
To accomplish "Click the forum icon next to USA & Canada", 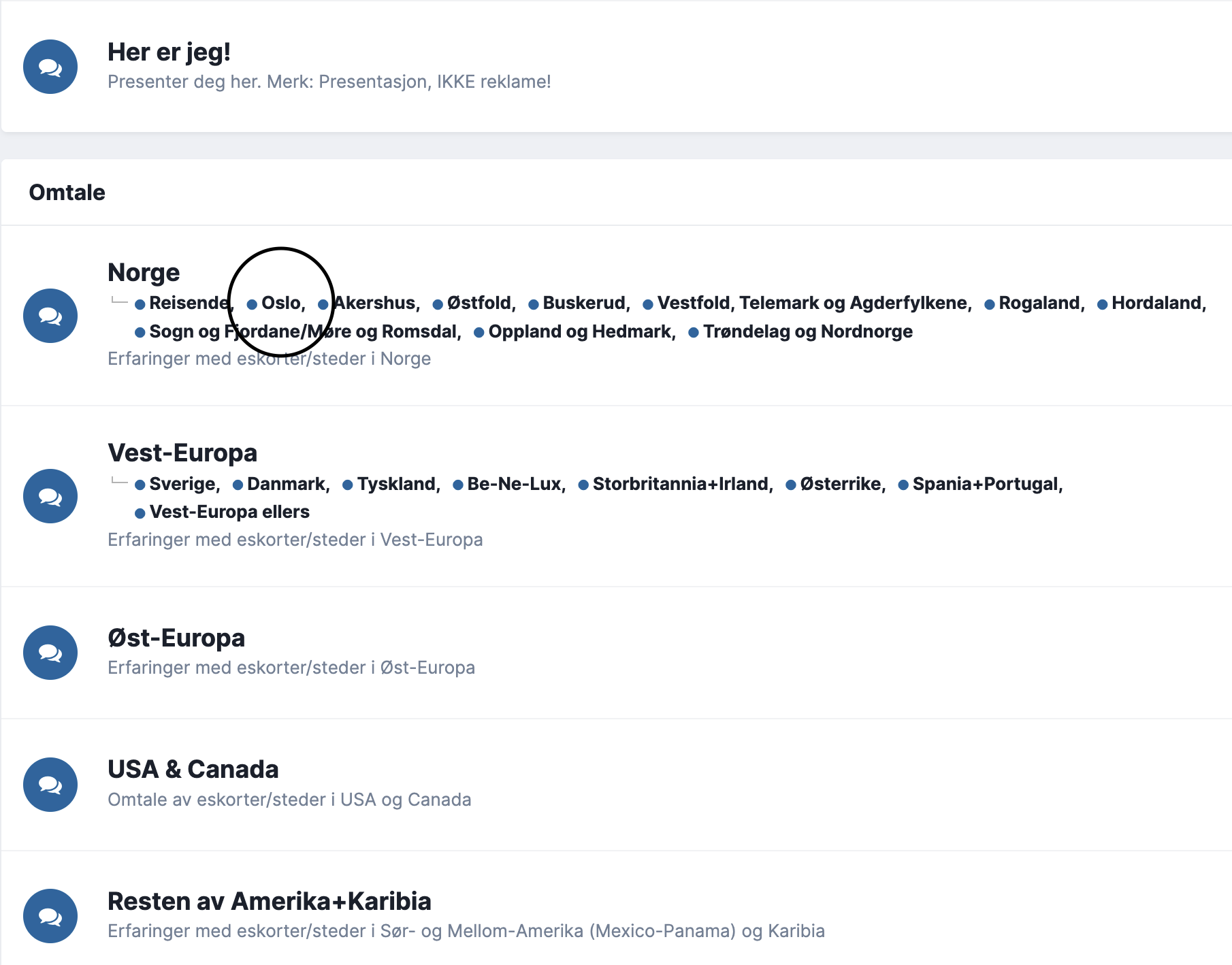I will pyautogui.click(x=50, y=785).
